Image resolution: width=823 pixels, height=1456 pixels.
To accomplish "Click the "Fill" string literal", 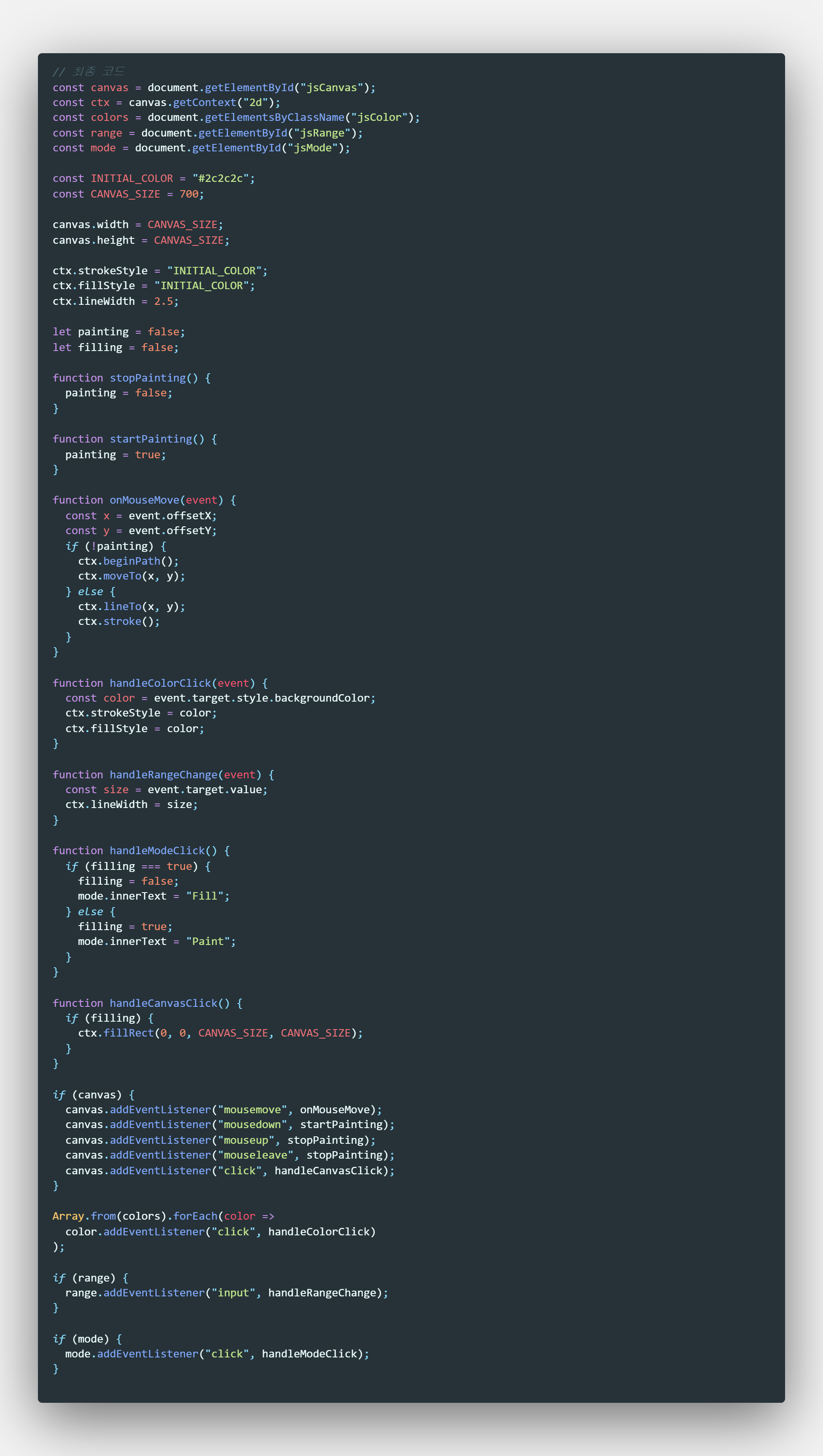I will (x=205, y=896).
